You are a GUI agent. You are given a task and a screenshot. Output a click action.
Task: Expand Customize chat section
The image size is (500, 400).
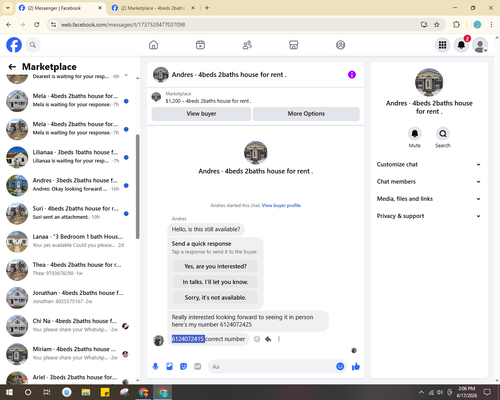(429, 164)
